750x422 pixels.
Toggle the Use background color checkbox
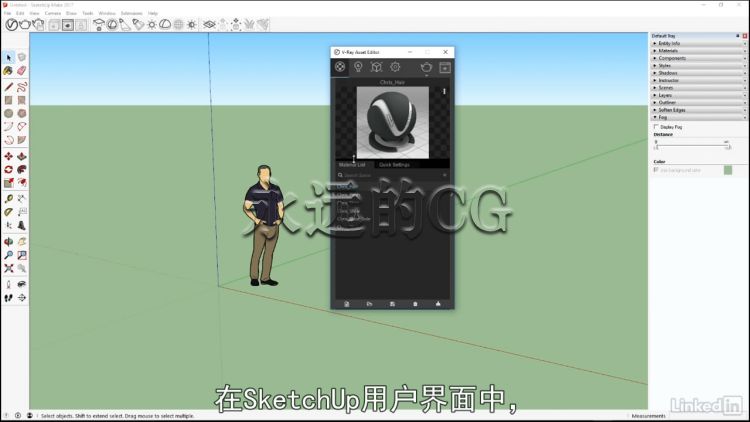coord(656,170)
